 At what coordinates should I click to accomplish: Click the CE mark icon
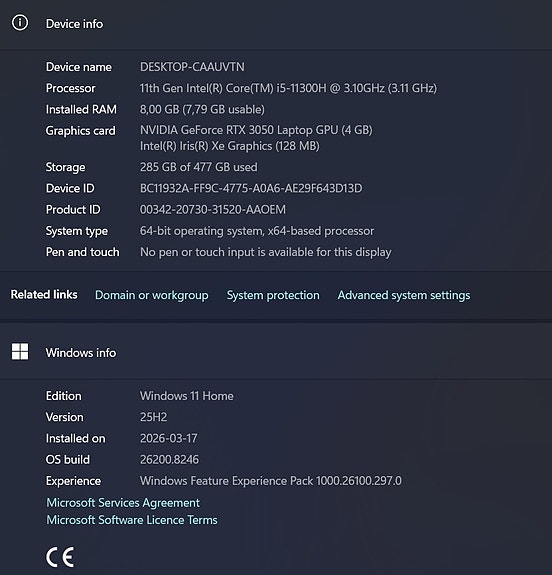coord(60,557)
